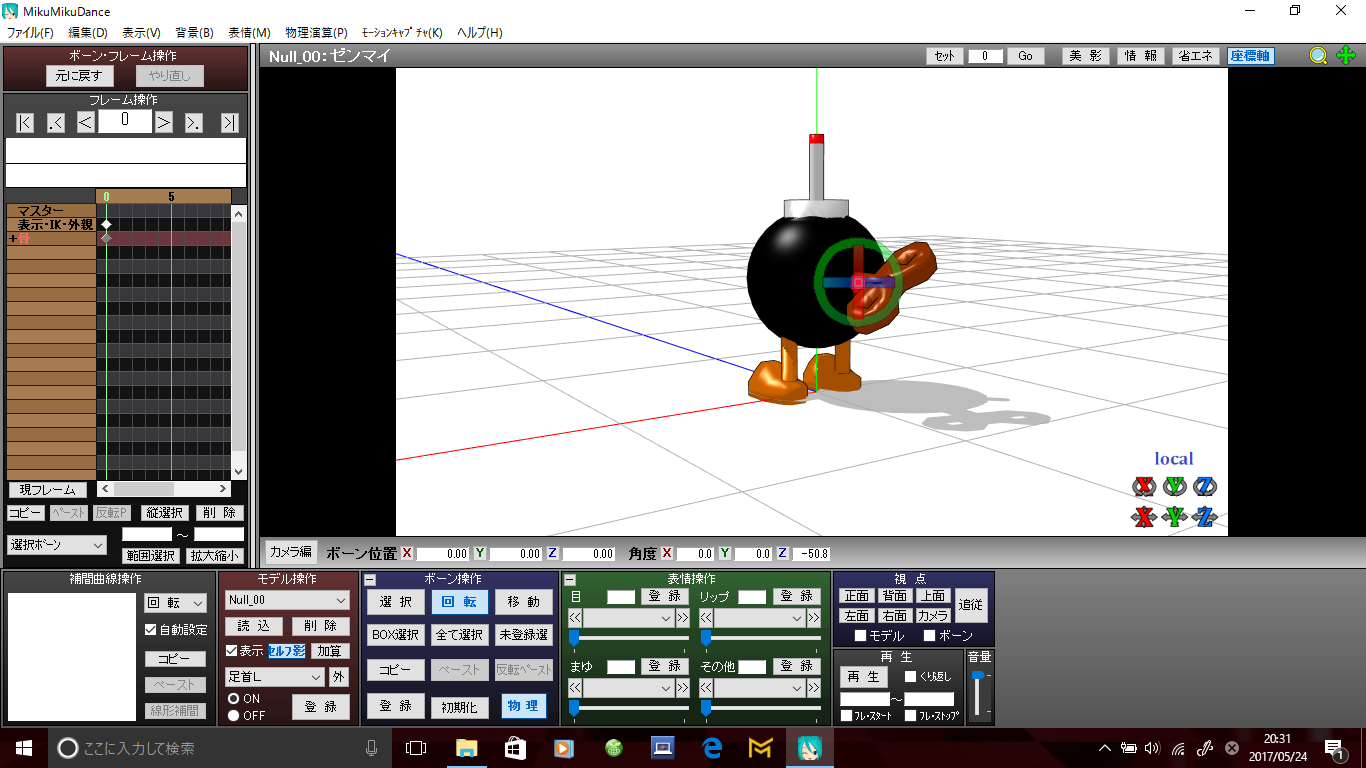Viewport: 1366px width, 768px height.
Task: Click the green move-arrows pan icon
Action: pos(1345,56)
